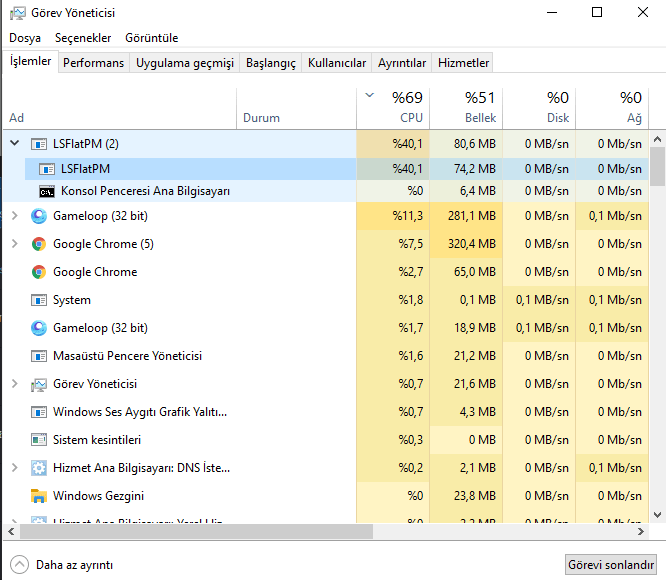666x580 pixels.
Task: Select the System process row name
Action: tap(71, 300)
